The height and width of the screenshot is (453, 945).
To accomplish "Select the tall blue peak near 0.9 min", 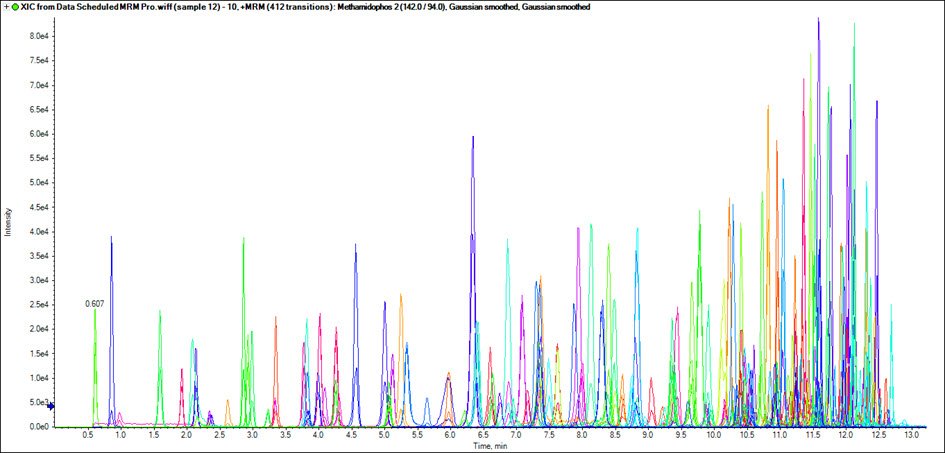I will click(x=111, y=238).
